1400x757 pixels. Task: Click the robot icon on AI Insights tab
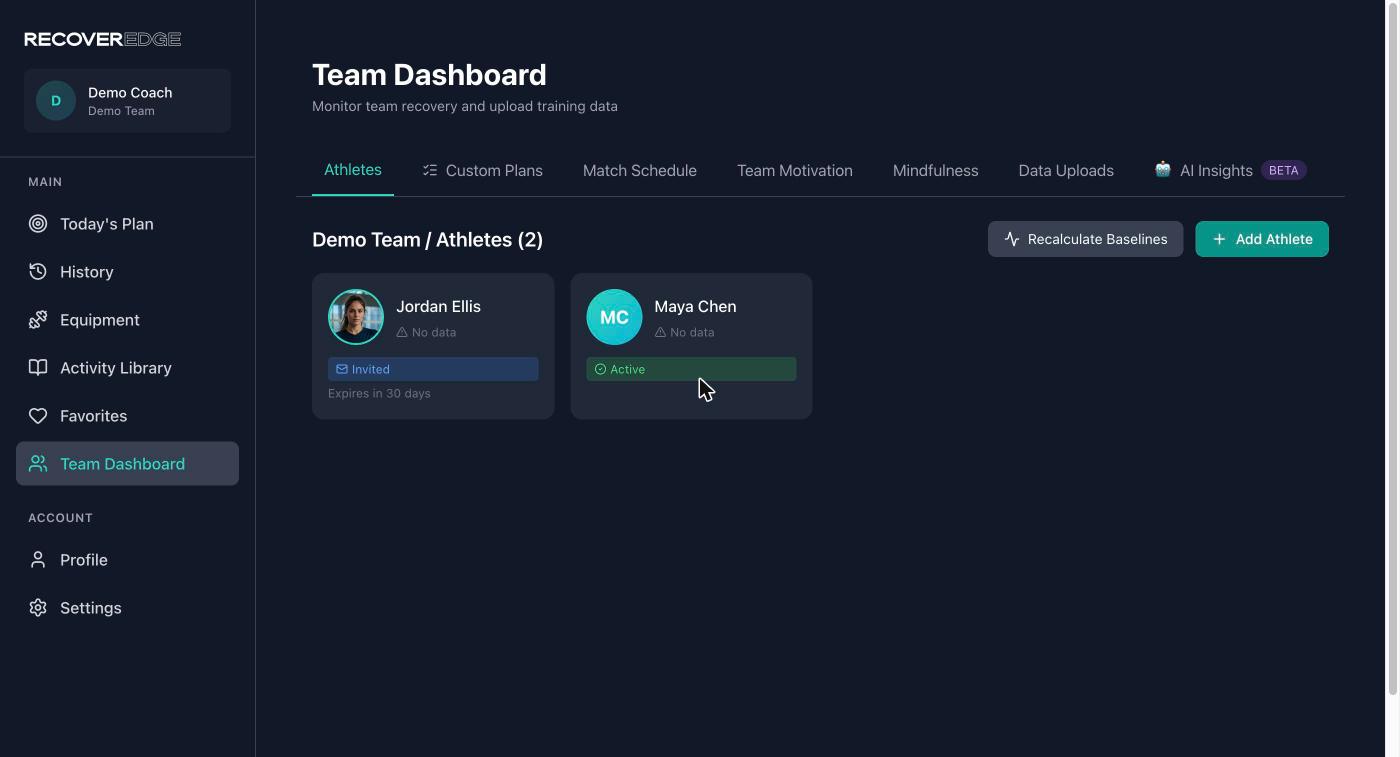pos(1162,169)
